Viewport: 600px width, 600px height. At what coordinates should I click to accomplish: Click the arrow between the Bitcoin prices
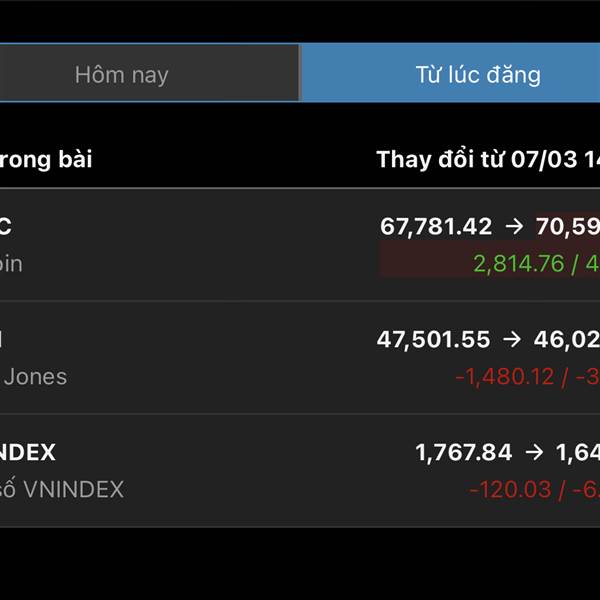point(514,227)
